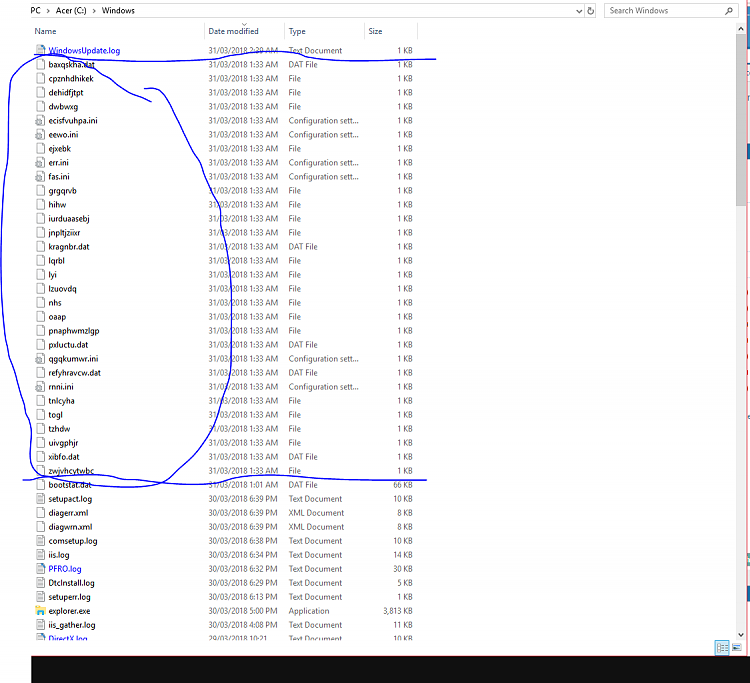Screen dimensions: 750x683
Task: Click the iis_gather.log document icon
Action: (x=41, y=625)
